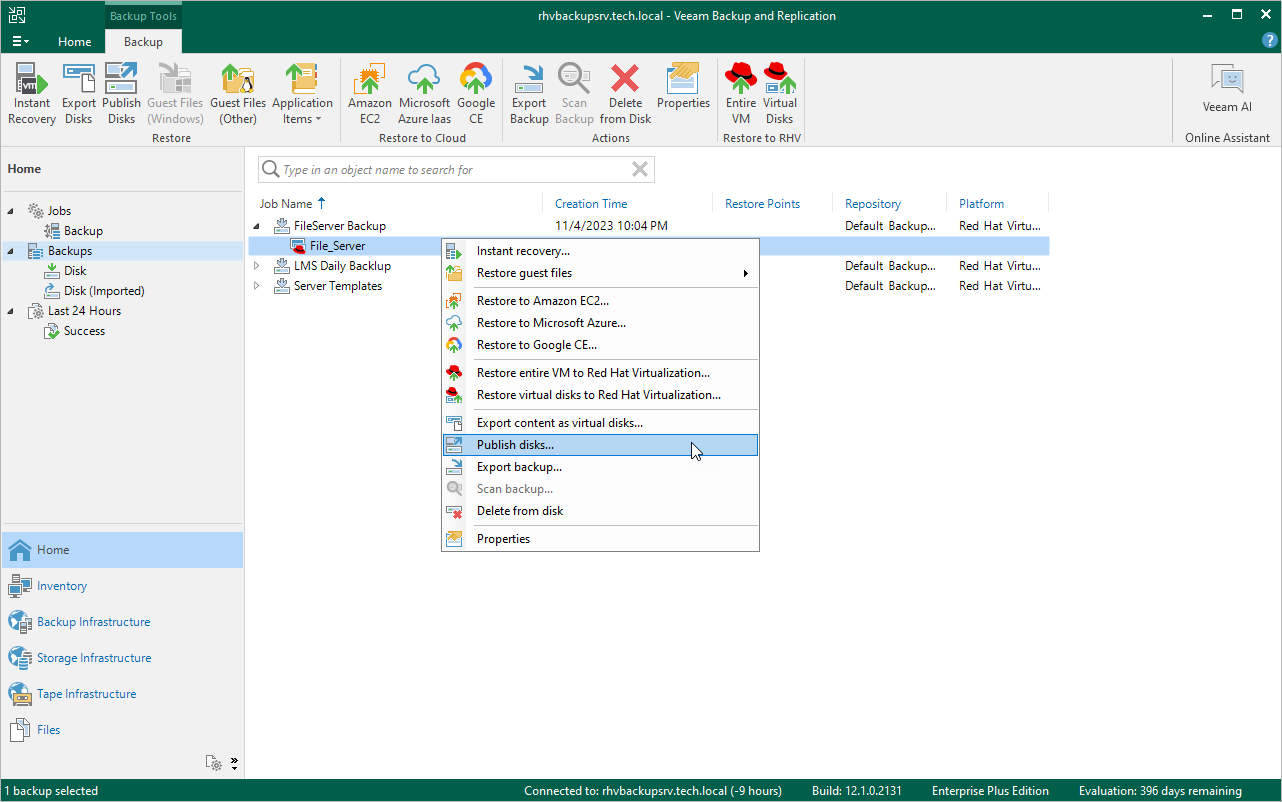Choose Restore to Microsoft Azure menu item
Image resolution: width=1282 pixels, height=802 pixels.
(600, 323)
